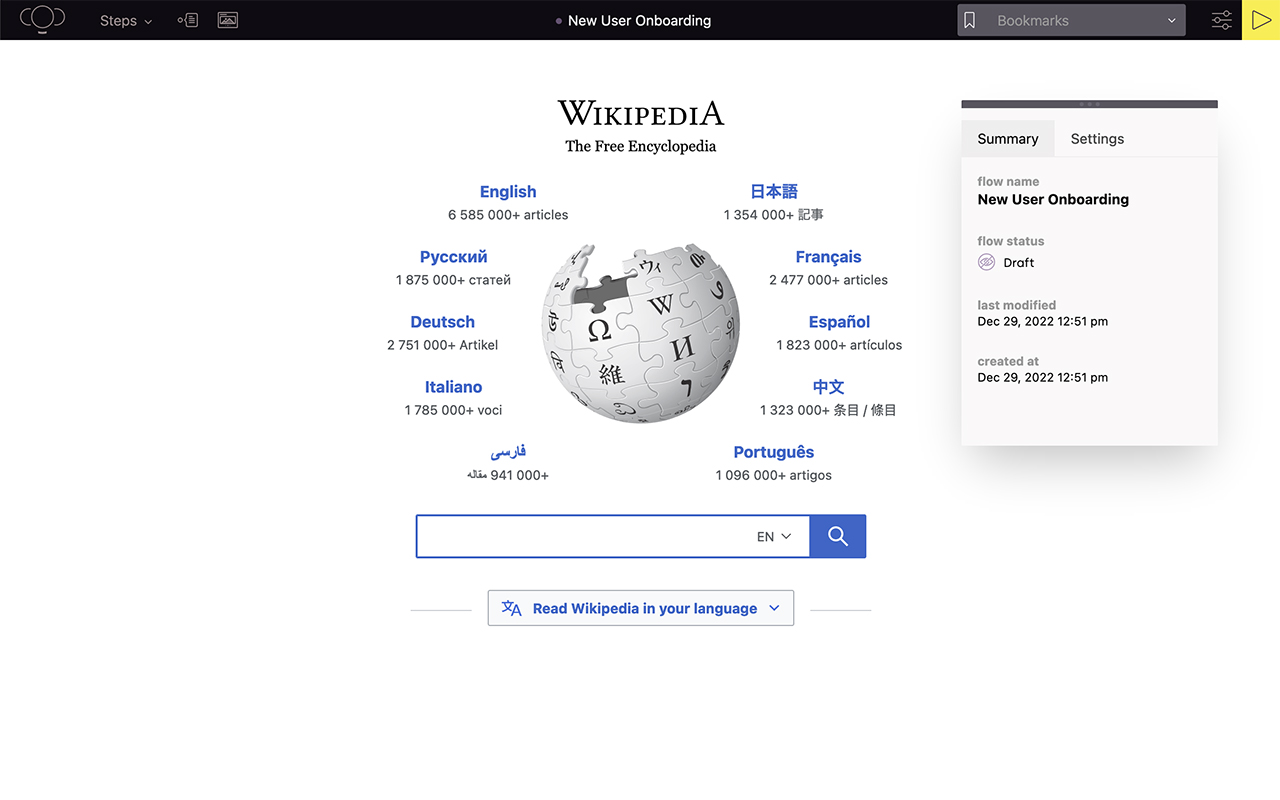Click the last modified date value
Viewport: 1280px width, 800px height.
pos(1042,321)
